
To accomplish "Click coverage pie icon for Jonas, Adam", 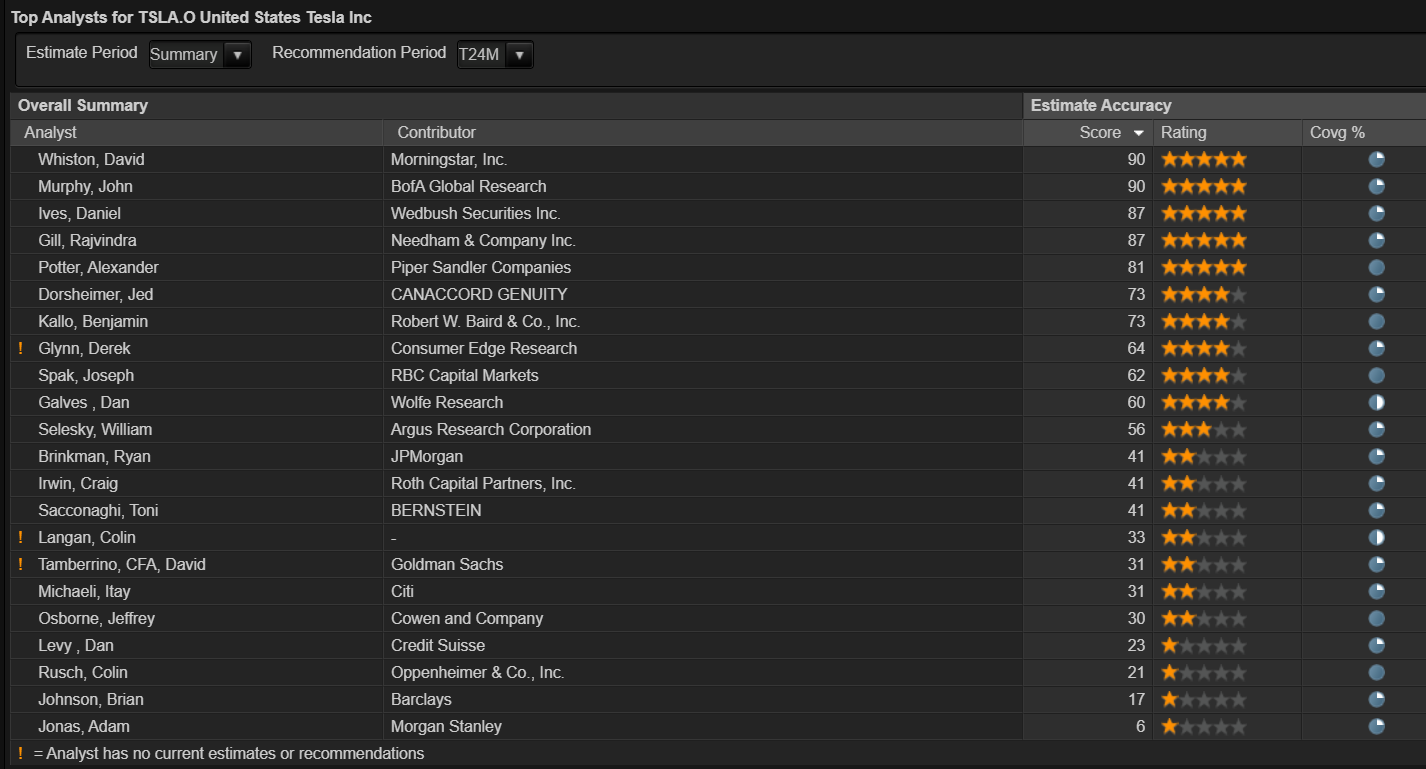I will (1377, 726).
